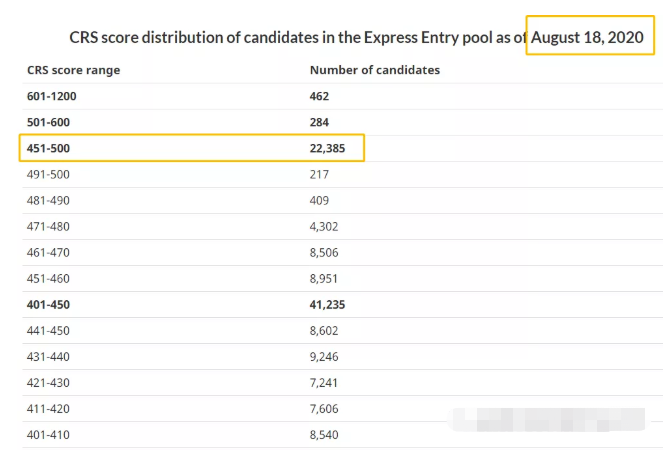The image size is (669, 459).
Task: Click the bold 401-450 range row
Action: click(x=48, y=304)
